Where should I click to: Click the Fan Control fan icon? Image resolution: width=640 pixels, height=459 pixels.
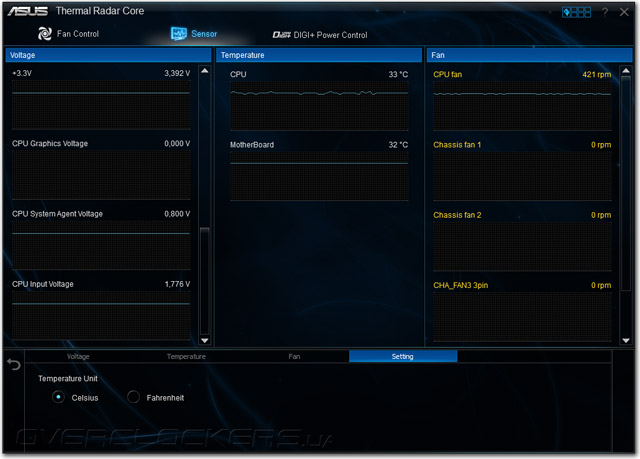pyautogui.click(x=45, y=34)
